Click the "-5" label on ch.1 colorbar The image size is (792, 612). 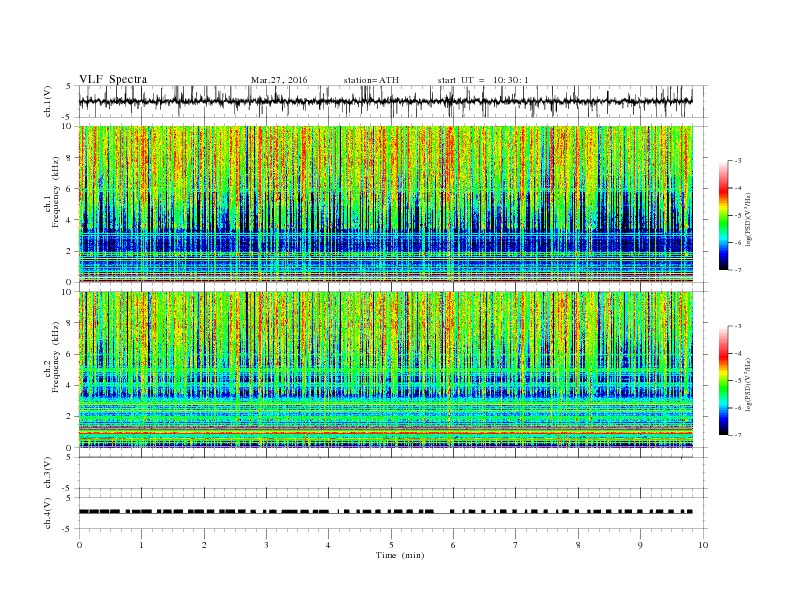coord(738,216)
